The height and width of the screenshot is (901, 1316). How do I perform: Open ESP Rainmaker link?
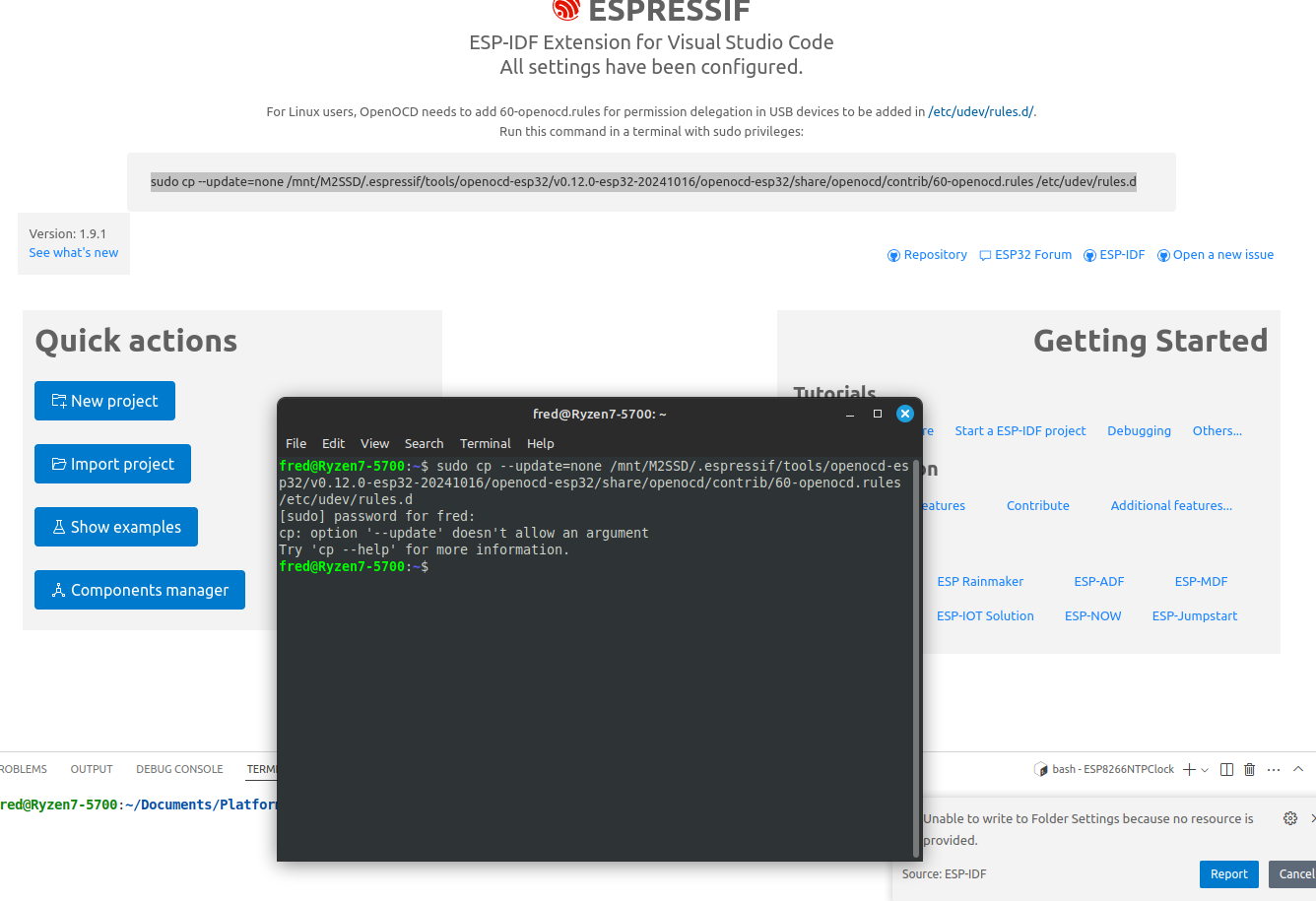click(980, 582)
